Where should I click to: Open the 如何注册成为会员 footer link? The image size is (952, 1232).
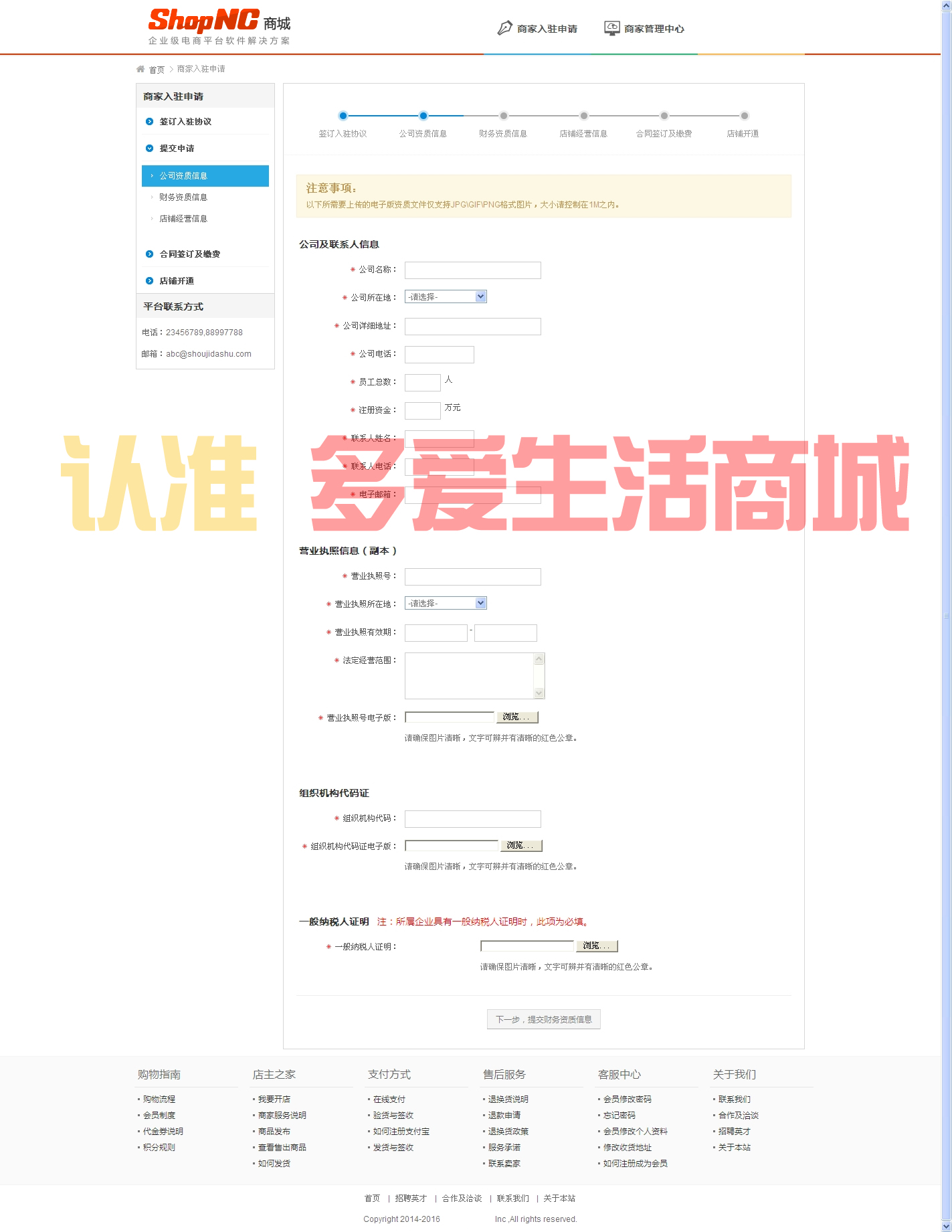tap(636, 1163)
